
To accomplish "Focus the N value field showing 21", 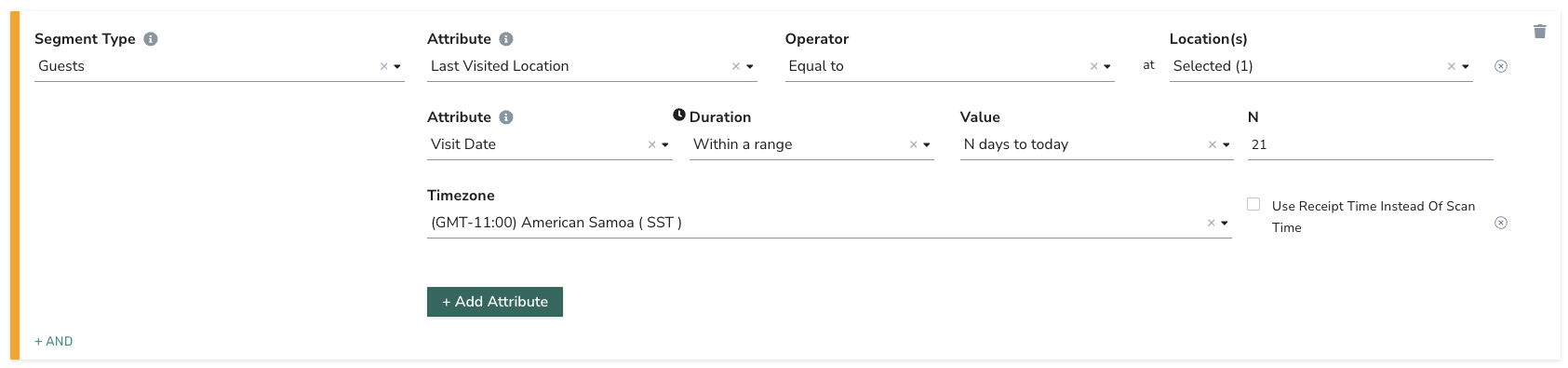I will [x=1370, y=144].
